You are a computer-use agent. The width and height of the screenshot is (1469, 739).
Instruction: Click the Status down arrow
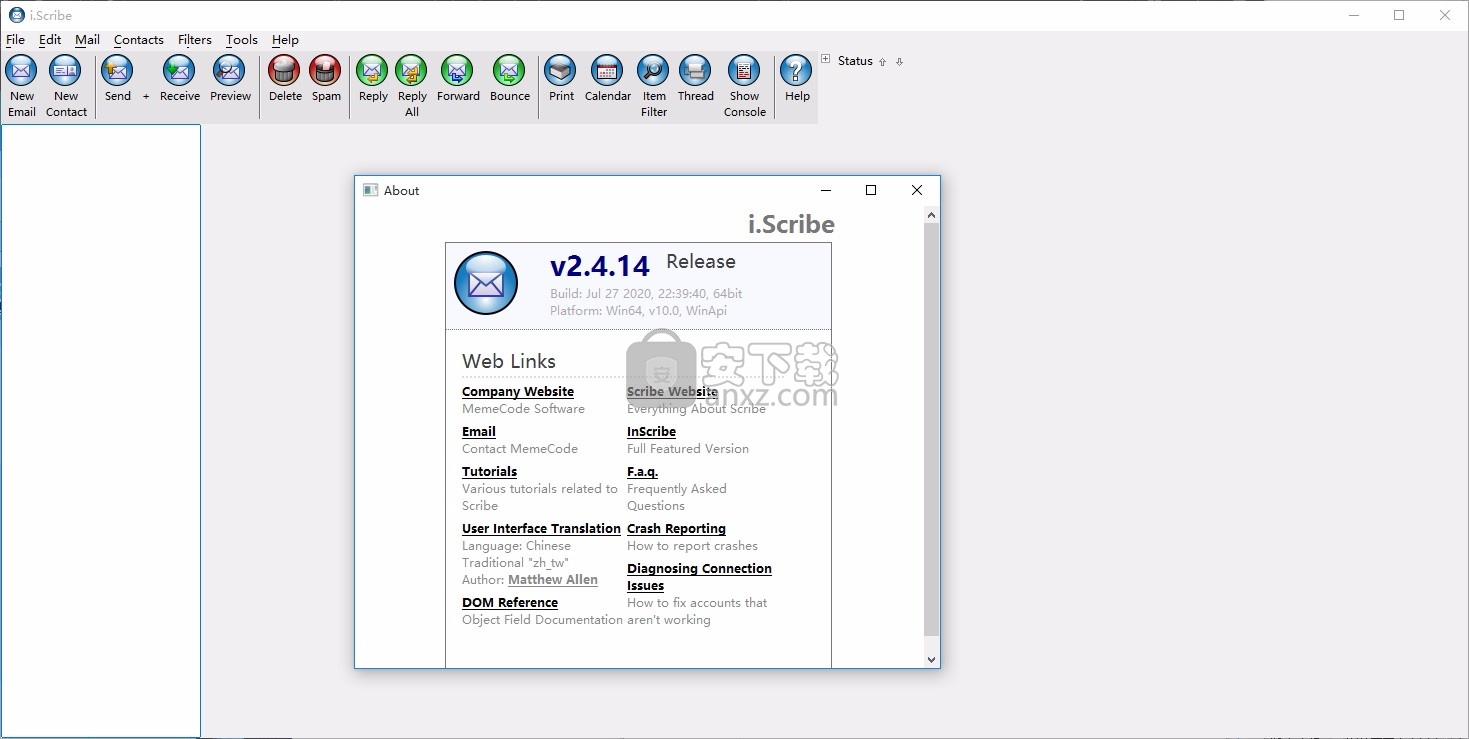pyautogui.click(x=899, y=62)
